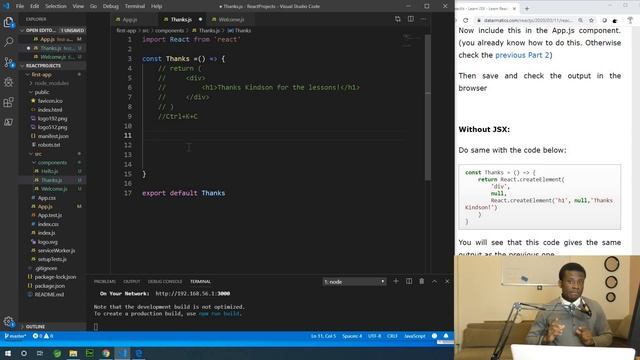Open the terminal selector dropdown showing node
Screen dimensions: 640x360
[x=354, y=282]
